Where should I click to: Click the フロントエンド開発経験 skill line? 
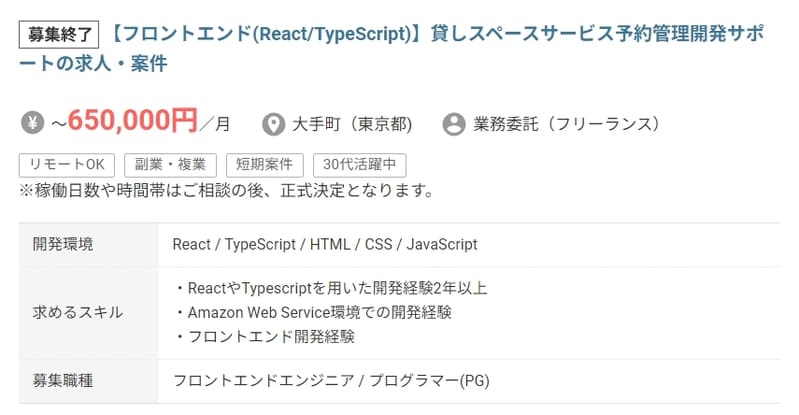click(x=264, y=336)
